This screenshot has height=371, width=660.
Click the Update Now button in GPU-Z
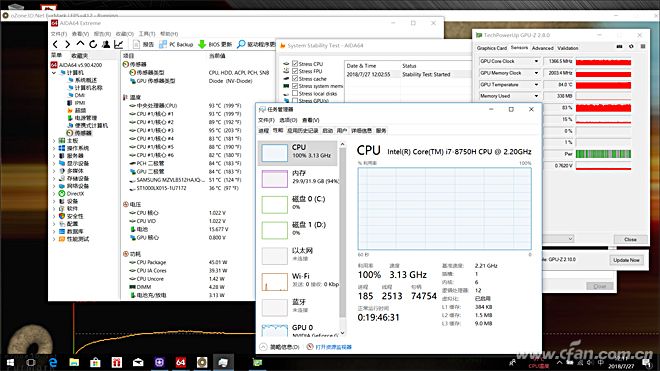coord(626,260)
